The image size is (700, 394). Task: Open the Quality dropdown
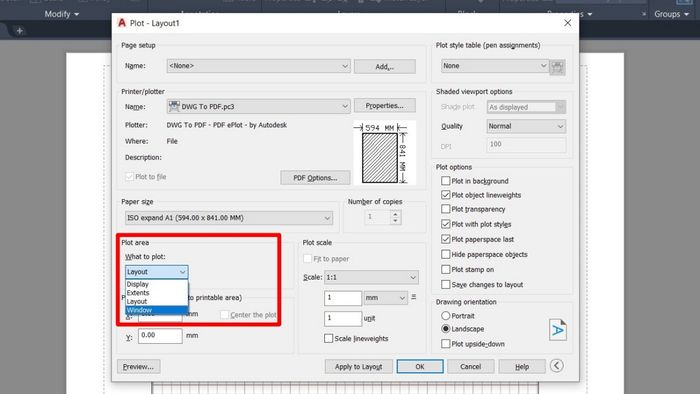(526, 126)
